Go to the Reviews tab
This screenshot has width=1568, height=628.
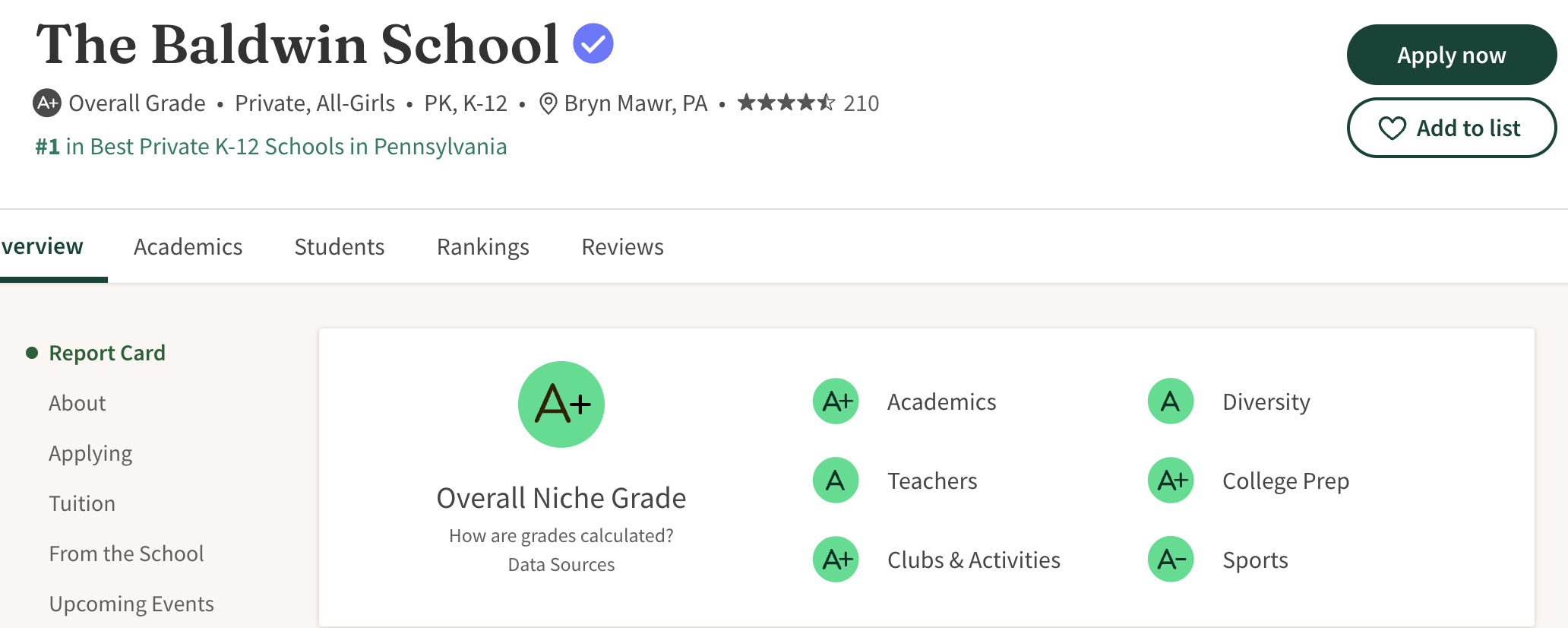coord(622,247)
